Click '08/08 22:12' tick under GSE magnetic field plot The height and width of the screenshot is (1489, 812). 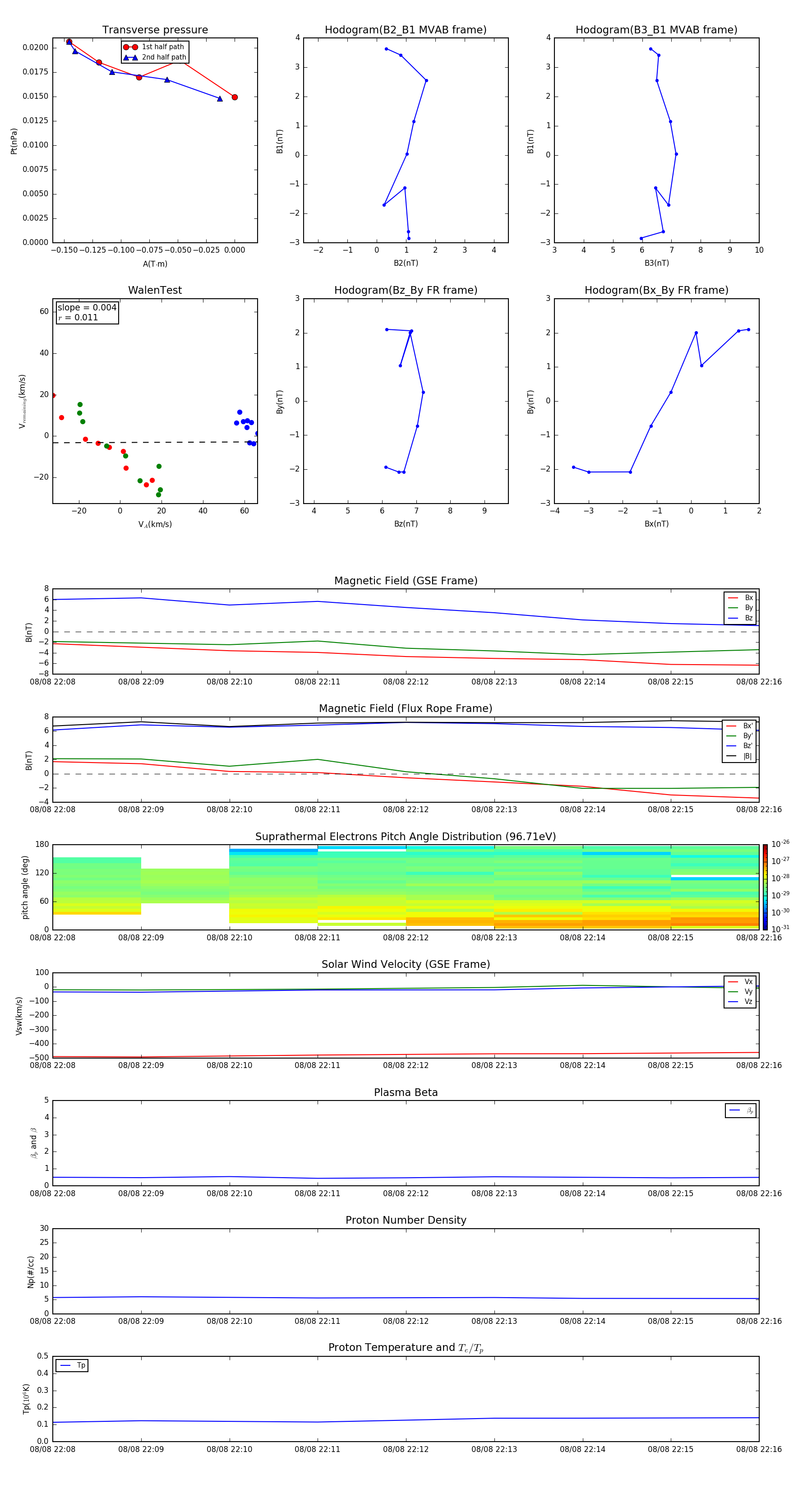pos(406,682)
